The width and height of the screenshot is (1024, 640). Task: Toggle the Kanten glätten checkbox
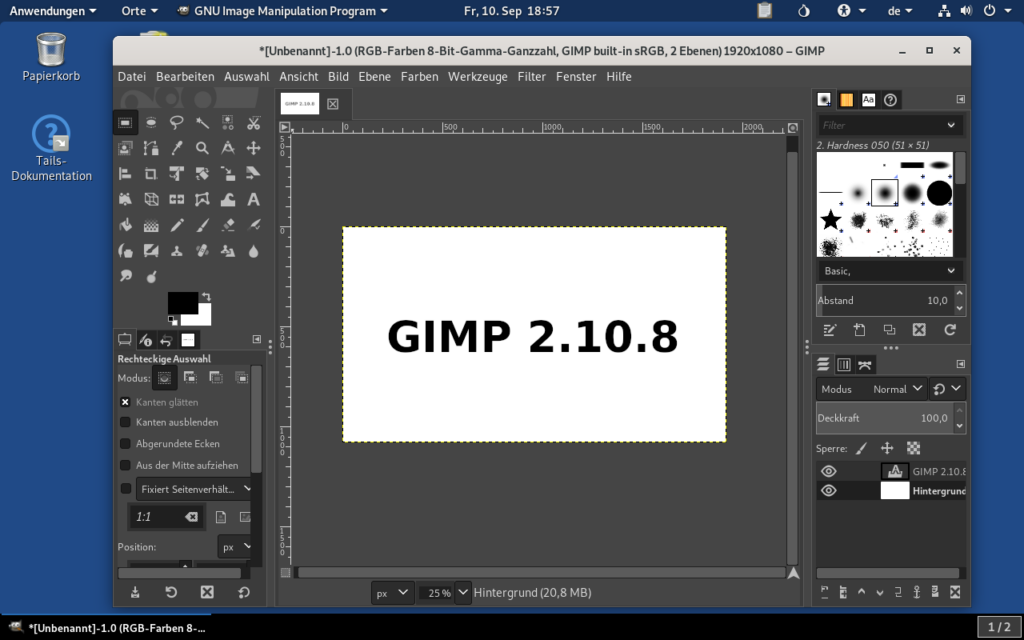[x=125, y=402]
